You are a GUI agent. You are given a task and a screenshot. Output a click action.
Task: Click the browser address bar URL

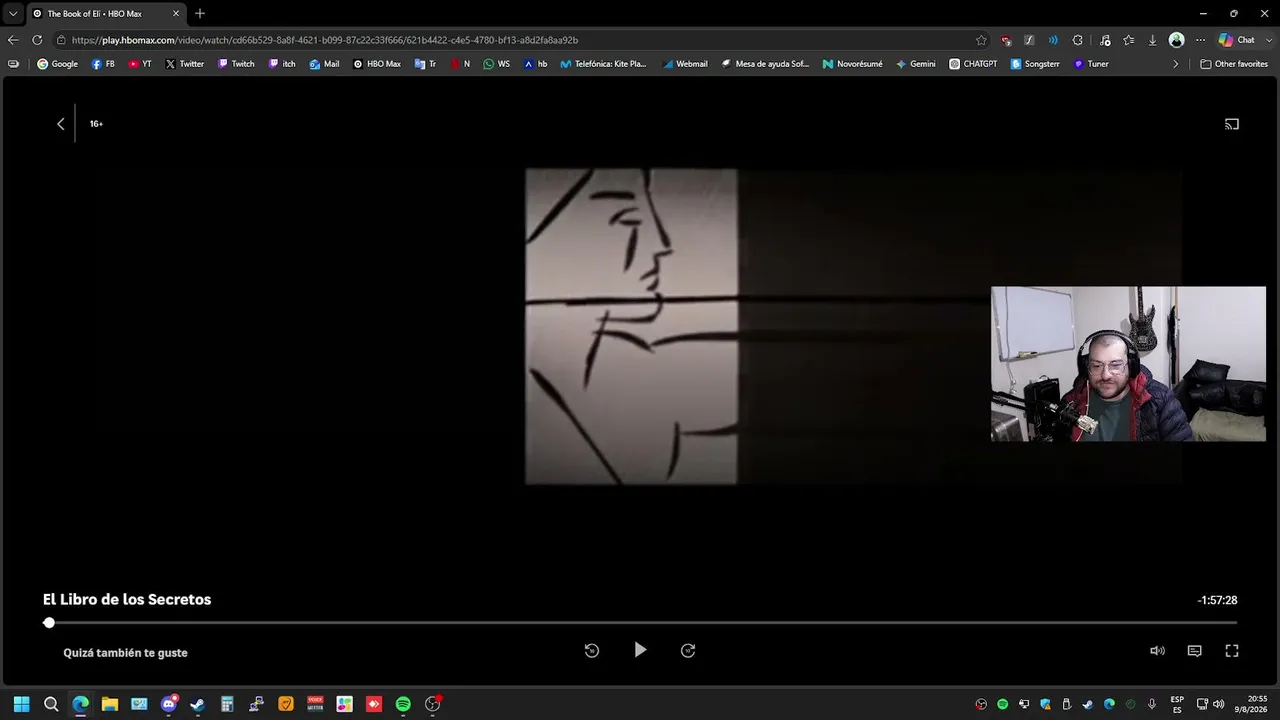pyautogui.click(x=325, y=40)
